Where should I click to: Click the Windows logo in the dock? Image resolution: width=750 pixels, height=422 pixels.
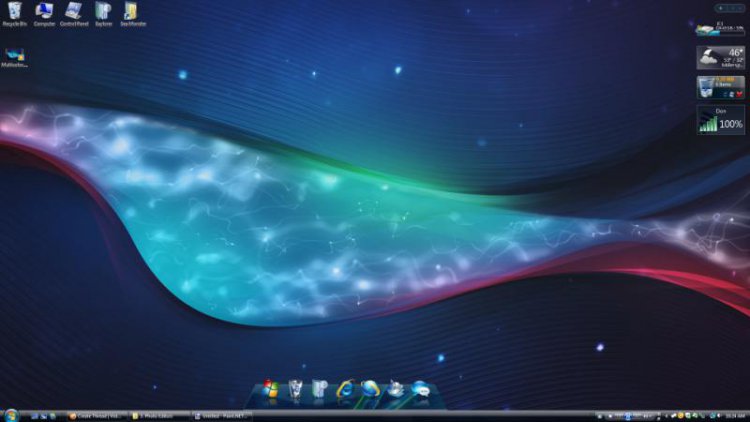click(x=270, y=389)
